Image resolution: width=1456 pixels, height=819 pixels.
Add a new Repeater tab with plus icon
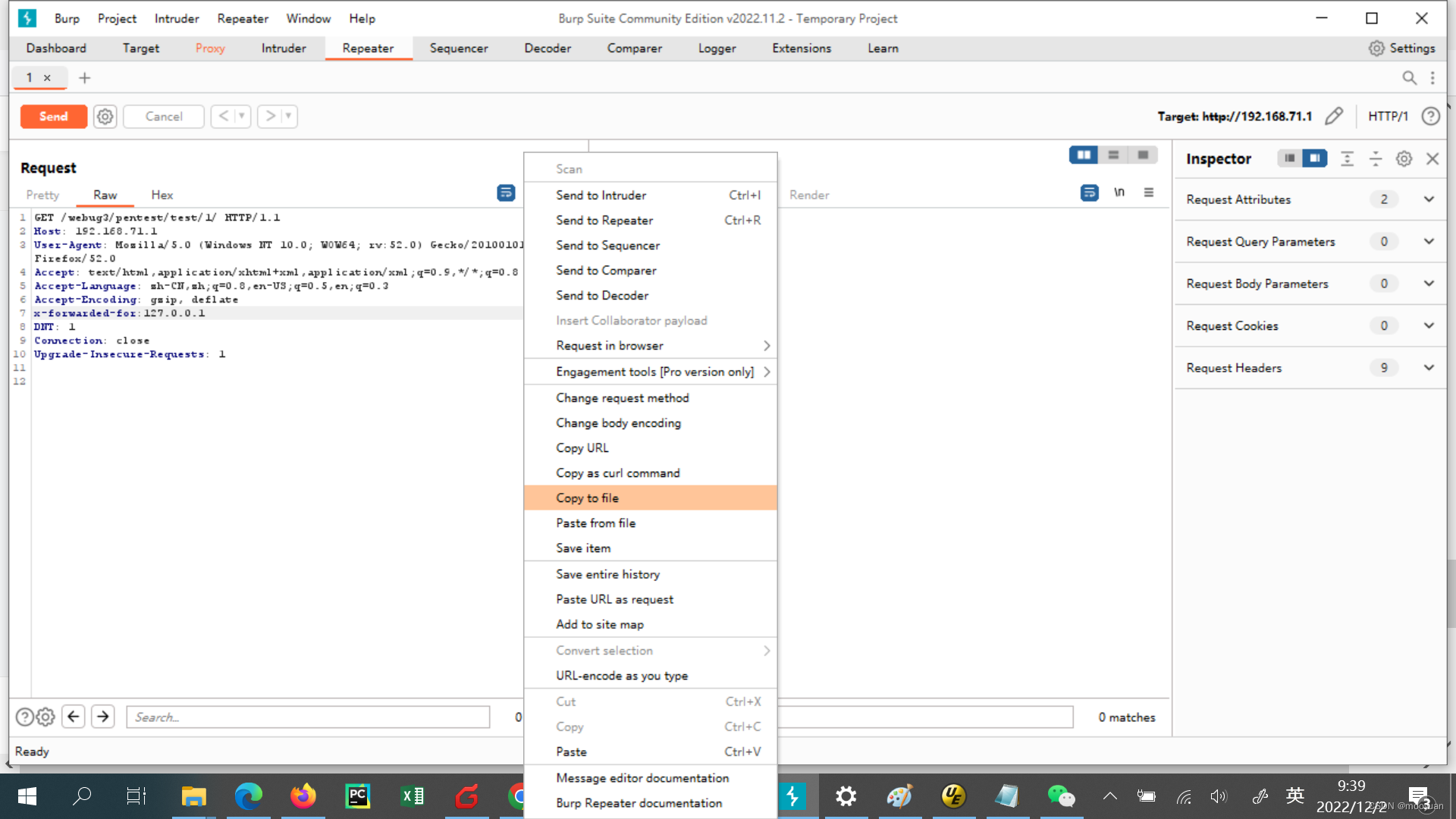tap(85, 77)
